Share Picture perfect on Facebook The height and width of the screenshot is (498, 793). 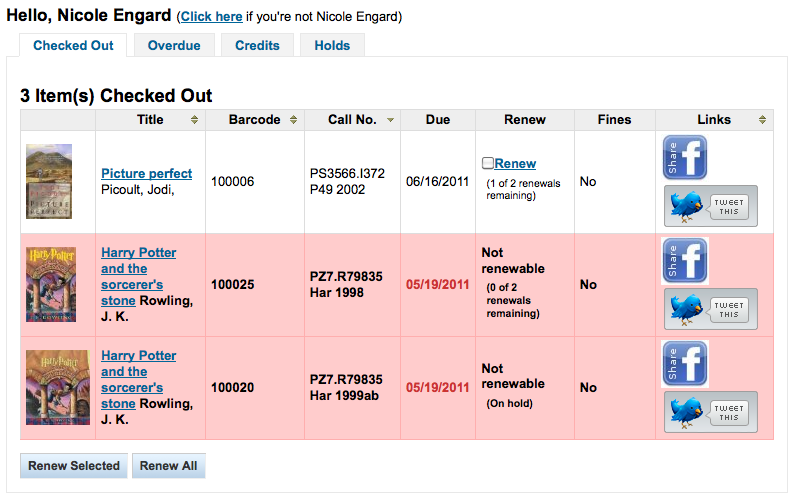pyautogui.click(x=685, y=157)
